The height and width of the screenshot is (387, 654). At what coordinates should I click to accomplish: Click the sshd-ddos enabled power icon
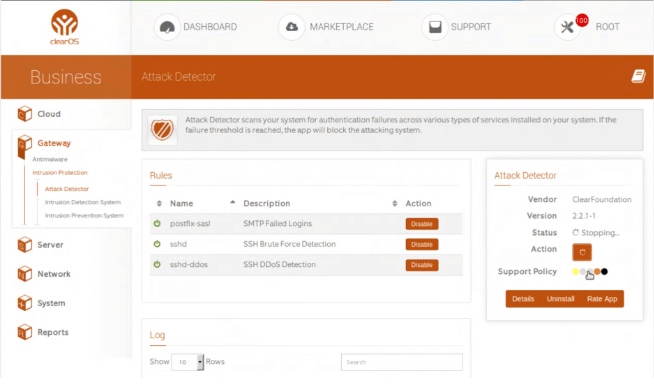(157, 264)
